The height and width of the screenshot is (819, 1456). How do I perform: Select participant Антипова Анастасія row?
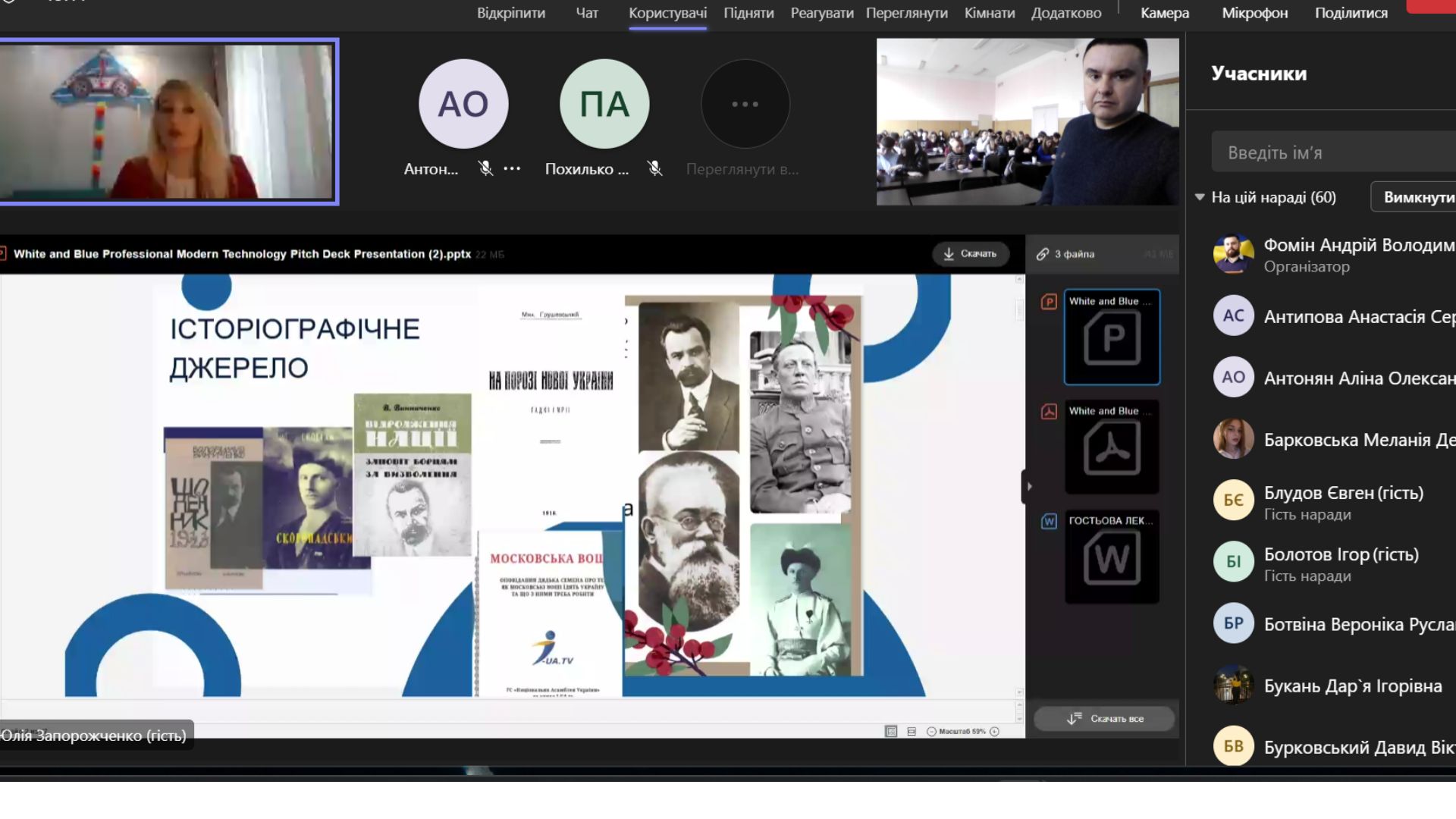(1323, 316)
